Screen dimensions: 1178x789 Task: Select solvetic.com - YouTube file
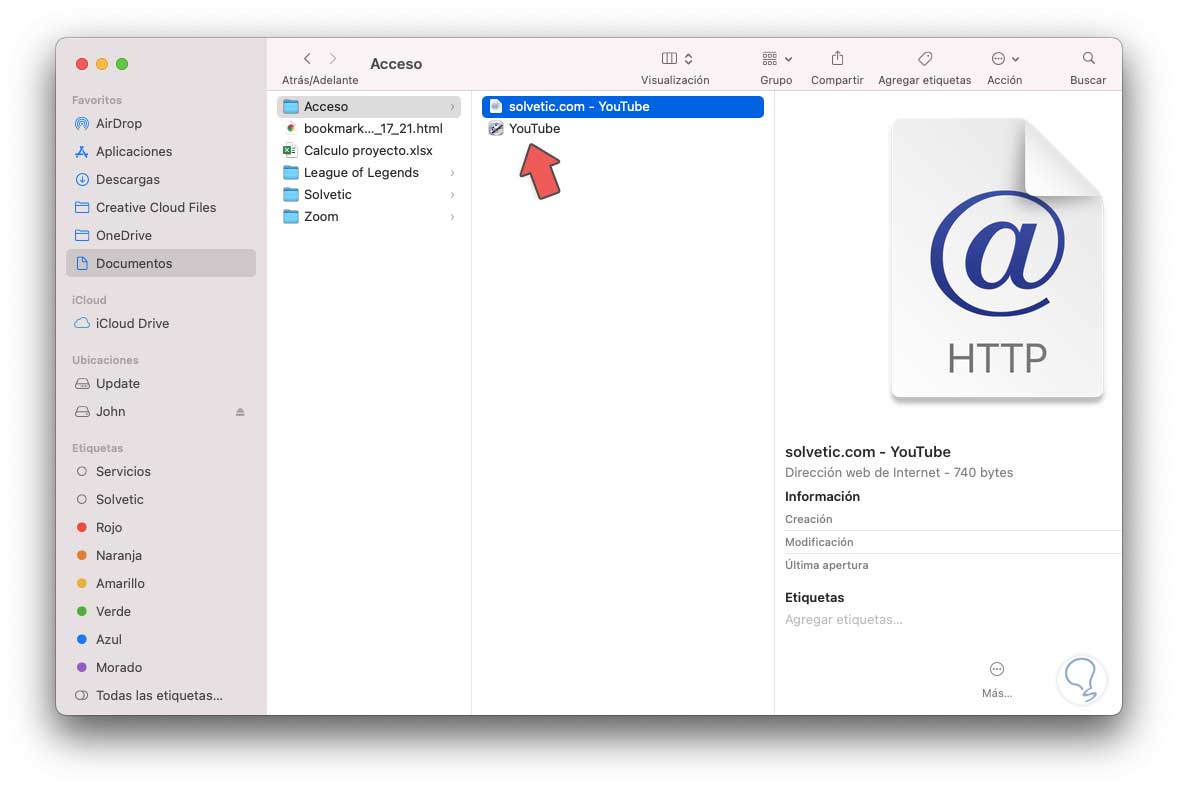(x=623, y=107)
